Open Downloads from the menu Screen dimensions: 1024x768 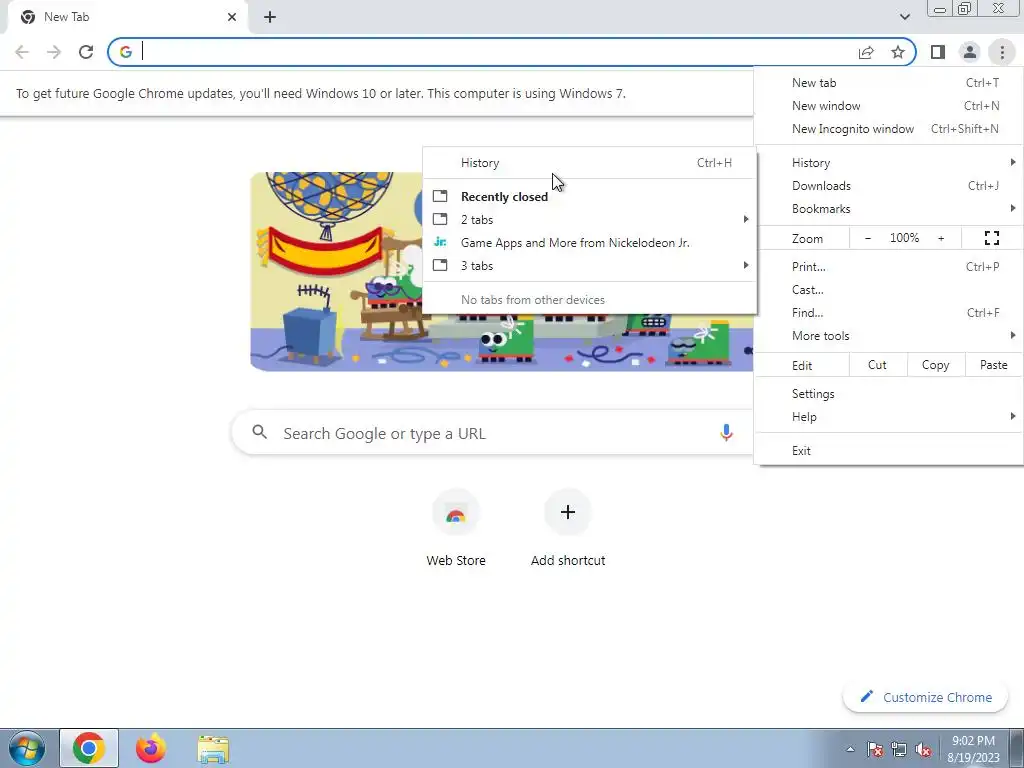point(888,185)
